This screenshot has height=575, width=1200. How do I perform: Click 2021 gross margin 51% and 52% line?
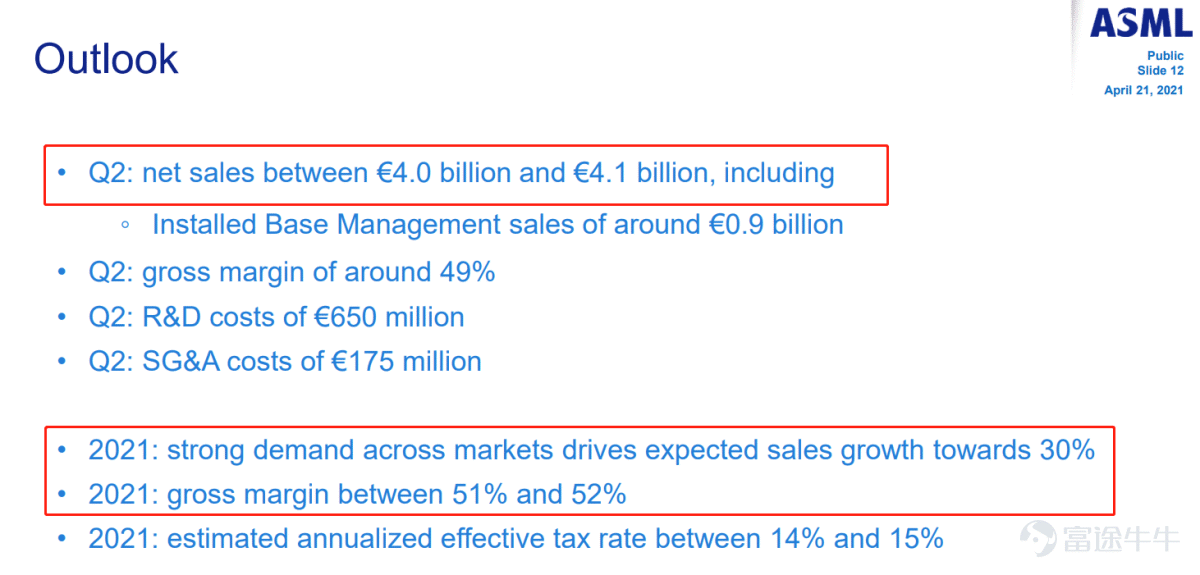point(357,494)
